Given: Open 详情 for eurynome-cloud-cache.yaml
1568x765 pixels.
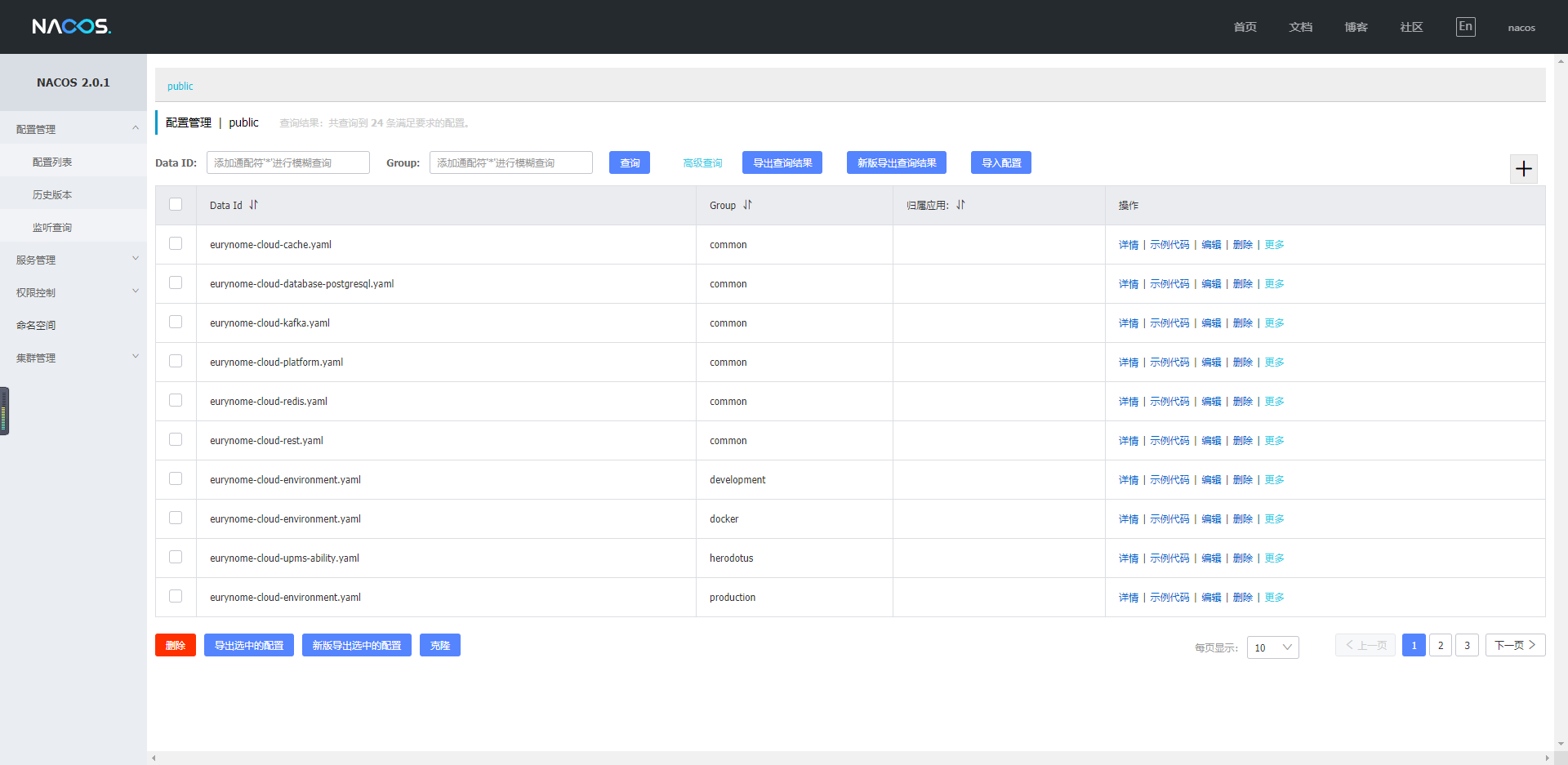Looking at the screenshot, I should [1129, 245].
